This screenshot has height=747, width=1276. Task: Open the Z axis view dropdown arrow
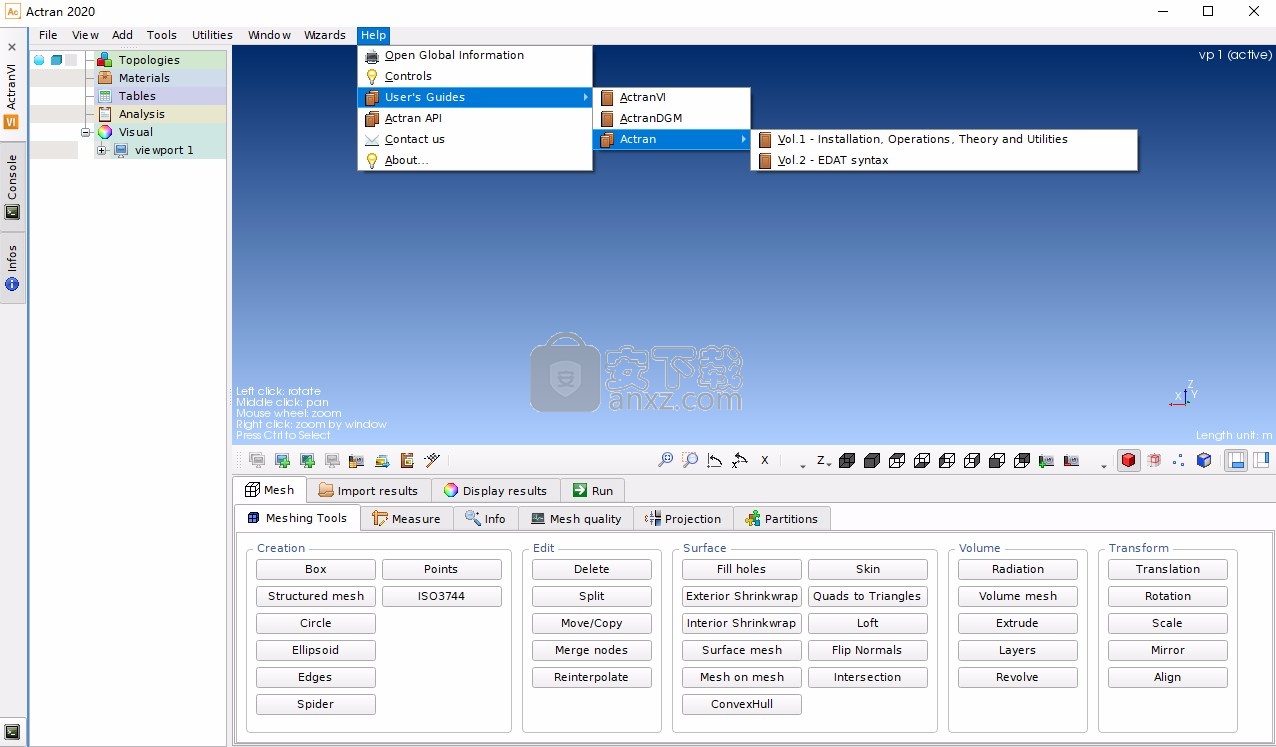829,464
